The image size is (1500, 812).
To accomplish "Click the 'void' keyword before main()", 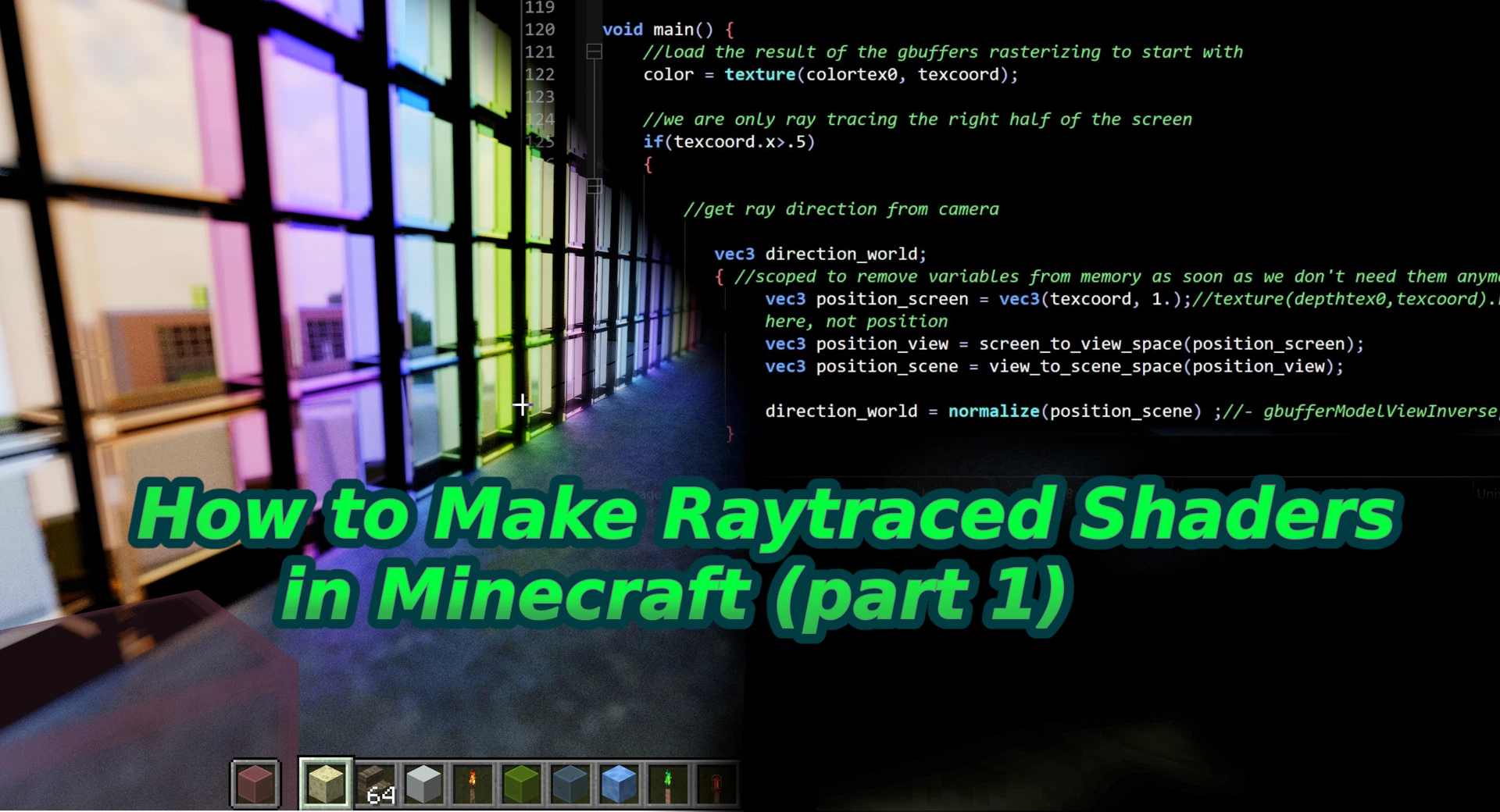I will click(x=623, y=30).
